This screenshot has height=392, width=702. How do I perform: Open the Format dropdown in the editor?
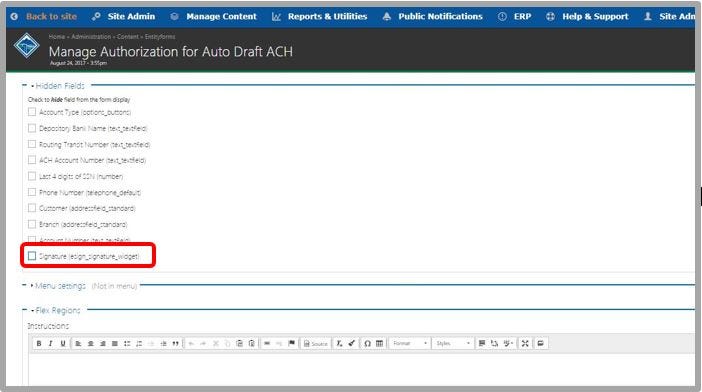pos(410,343)
